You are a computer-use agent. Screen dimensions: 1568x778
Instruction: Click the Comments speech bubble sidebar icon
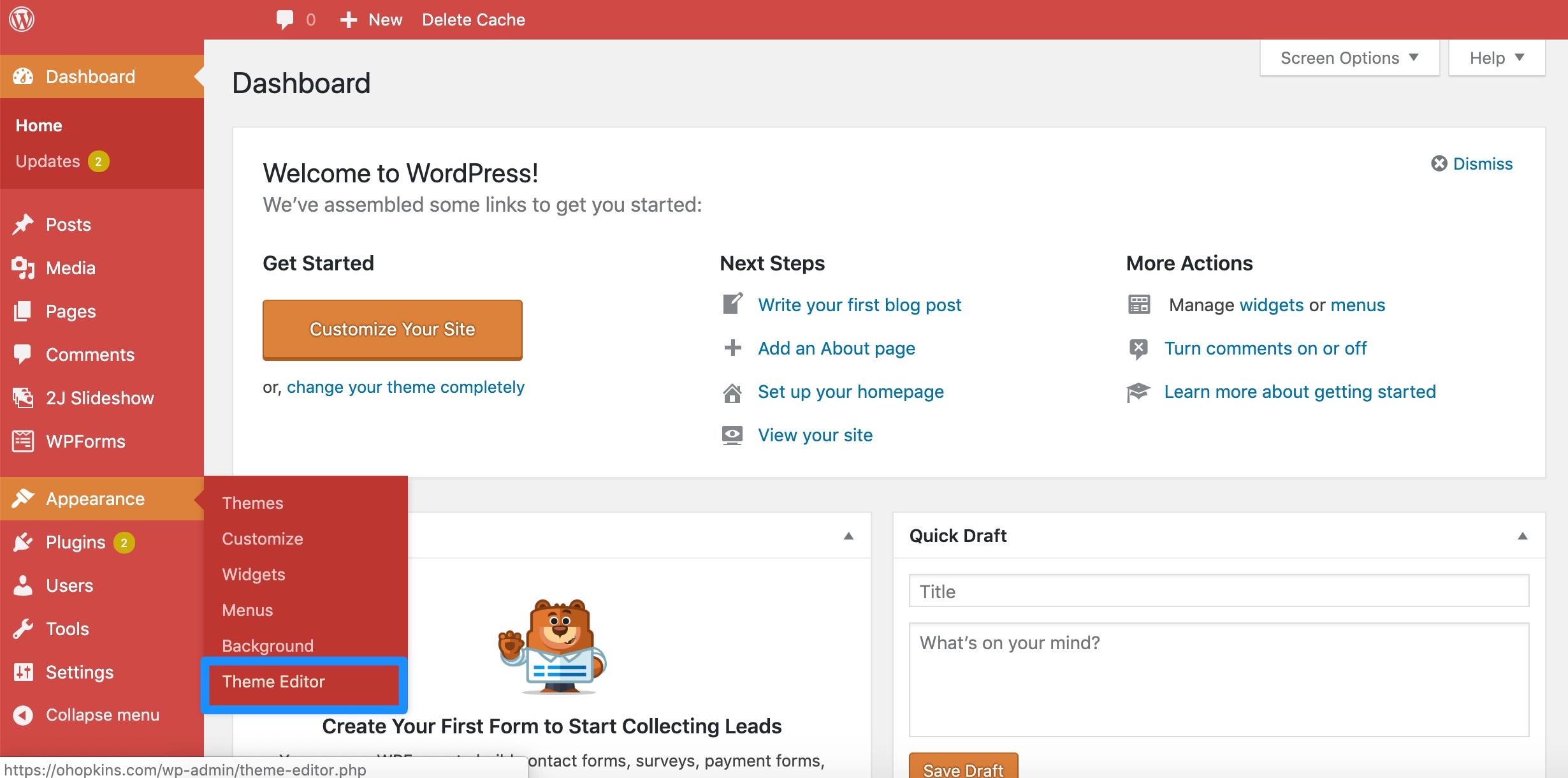point(23,355)
